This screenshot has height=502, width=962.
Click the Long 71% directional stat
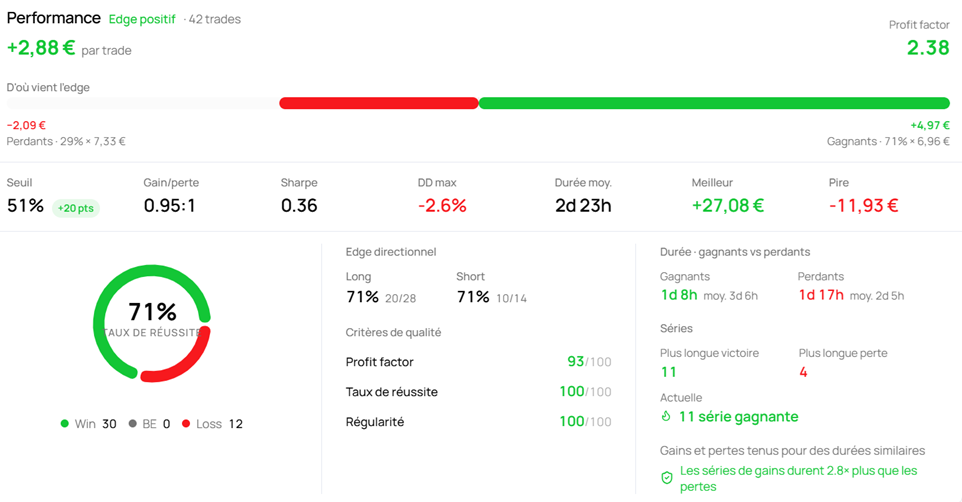click(x=381, y=288)
